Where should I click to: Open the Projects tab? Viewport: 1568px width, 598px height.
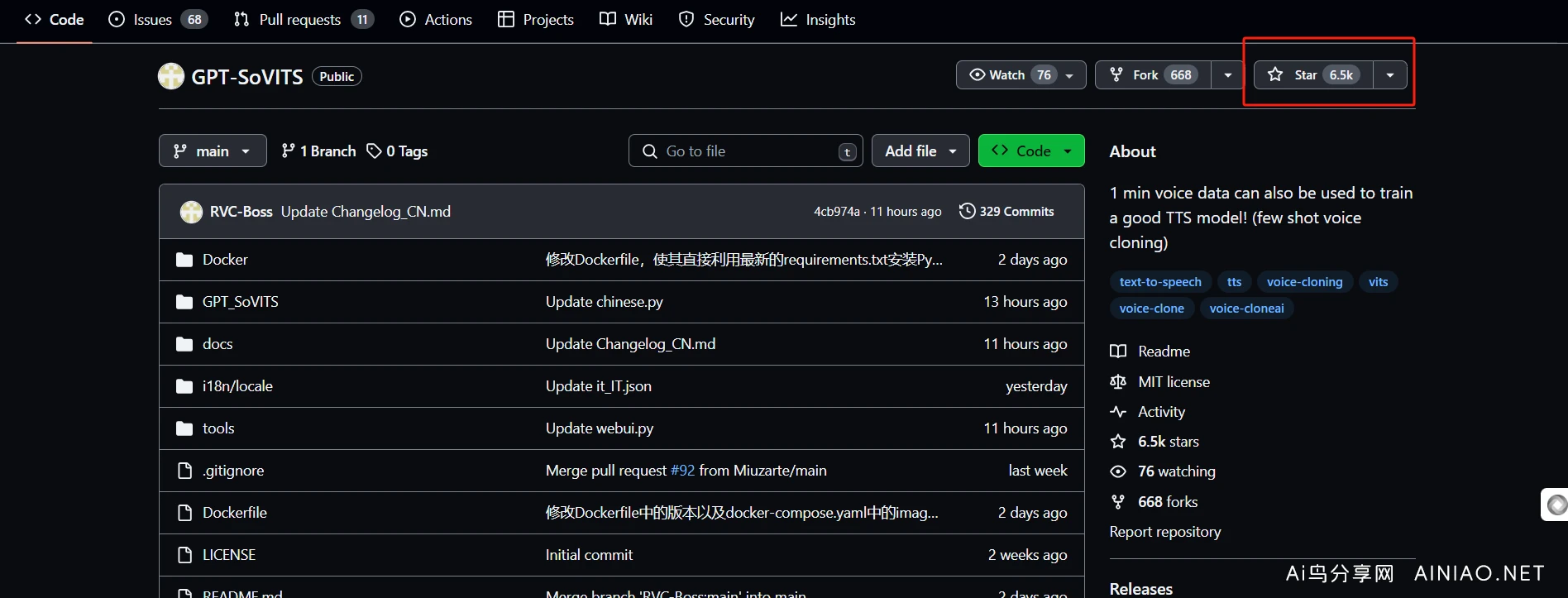(536, 19)
